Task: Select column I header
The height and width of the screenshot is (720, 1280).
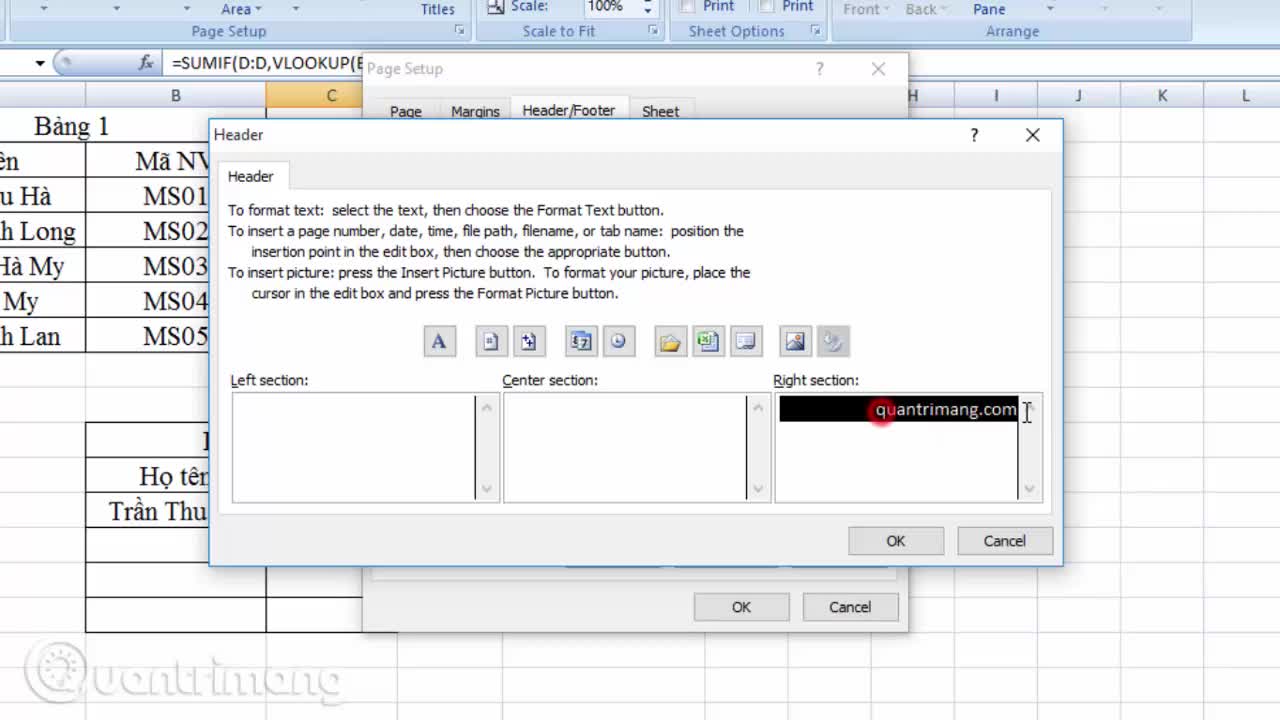Action: [x=996, y=96]
